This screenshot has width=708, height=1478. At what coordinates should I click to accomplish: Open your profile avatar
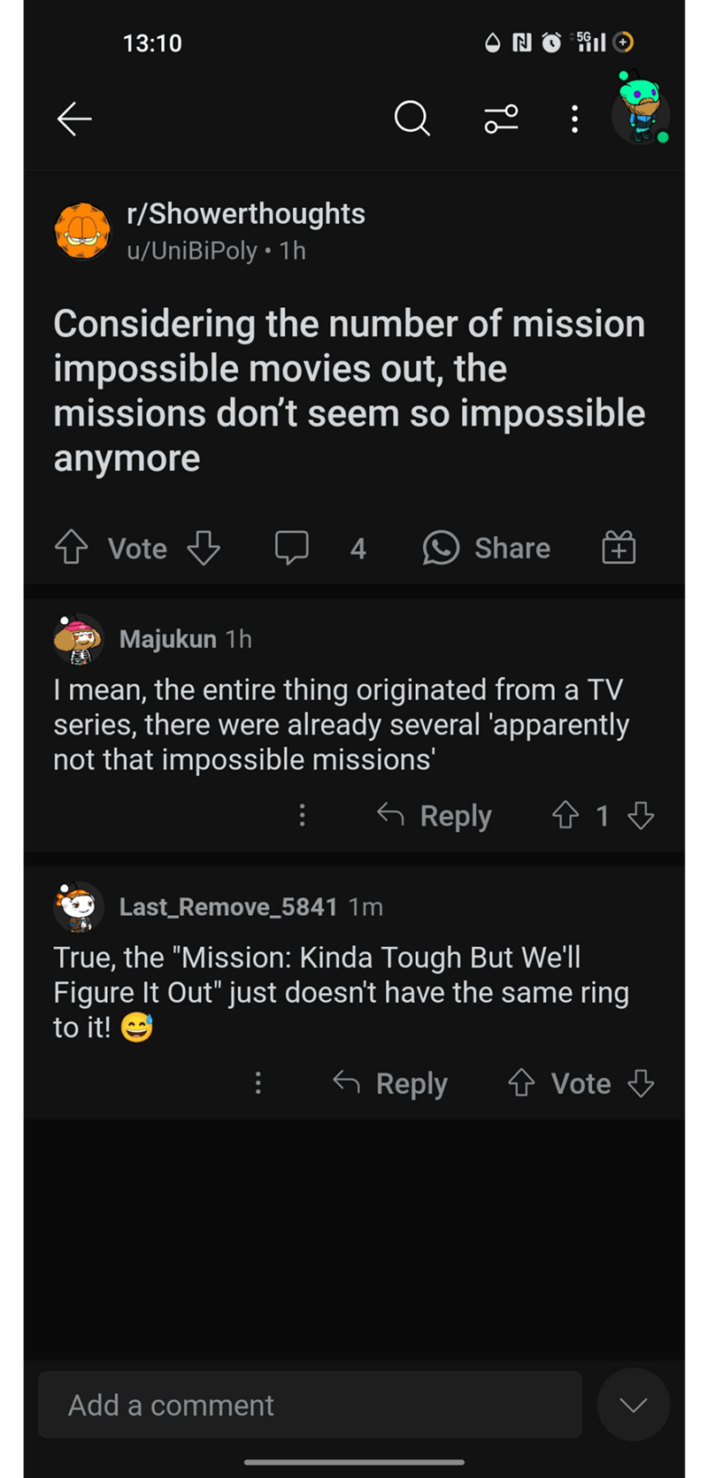[x=640, y=110]
